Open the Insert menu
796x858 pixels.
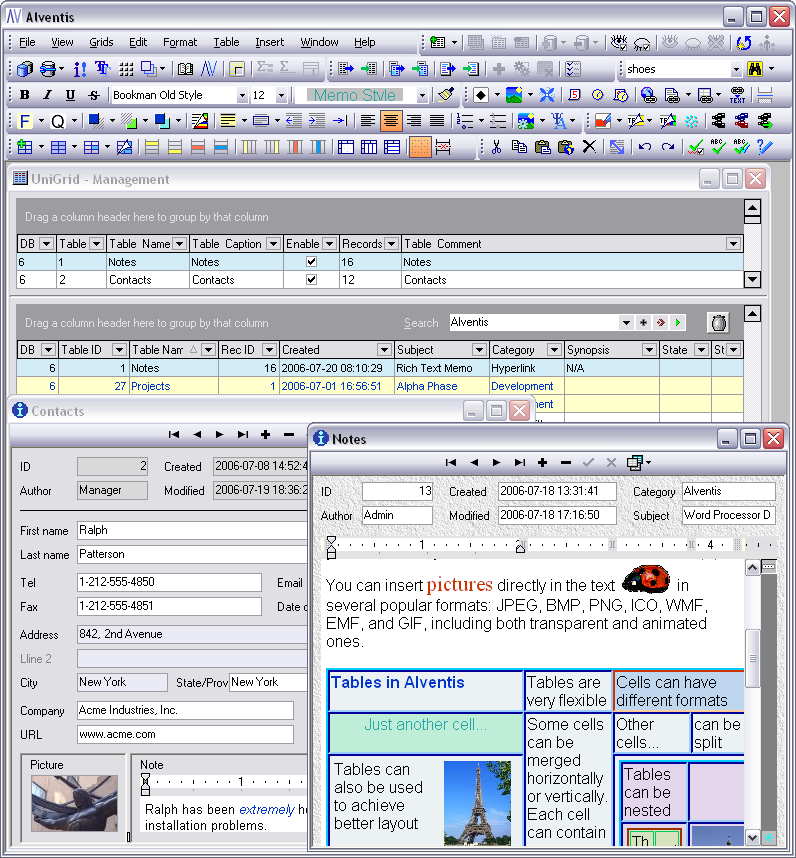(269, 42)
